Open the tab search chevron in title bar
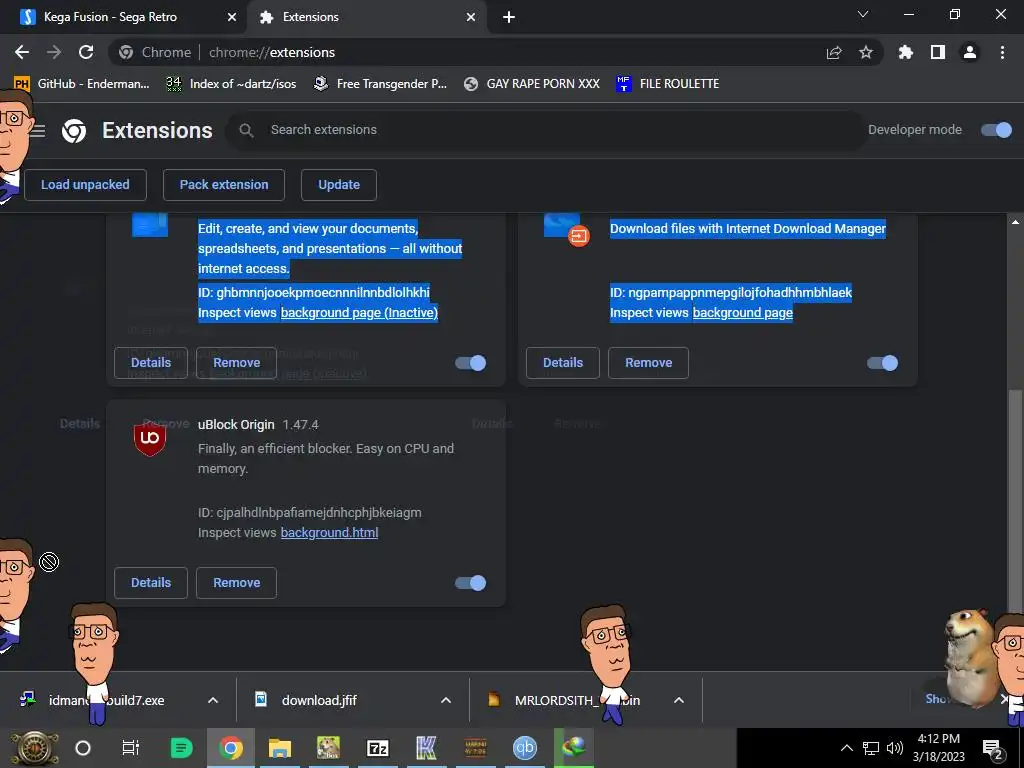Image resolution: width=1024 pixels, height=768 pixels. point(863,14)
